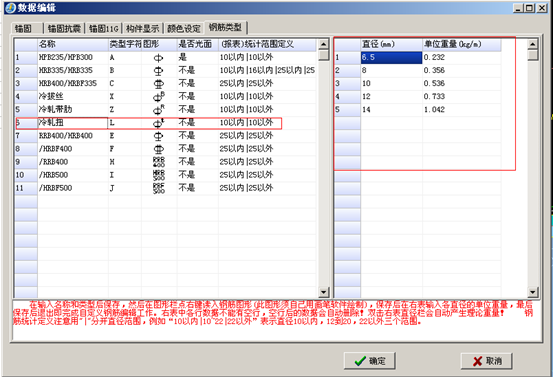
Task: Select 是否光面 cell for HPB235/HPB300
Action: click(198, 57)
